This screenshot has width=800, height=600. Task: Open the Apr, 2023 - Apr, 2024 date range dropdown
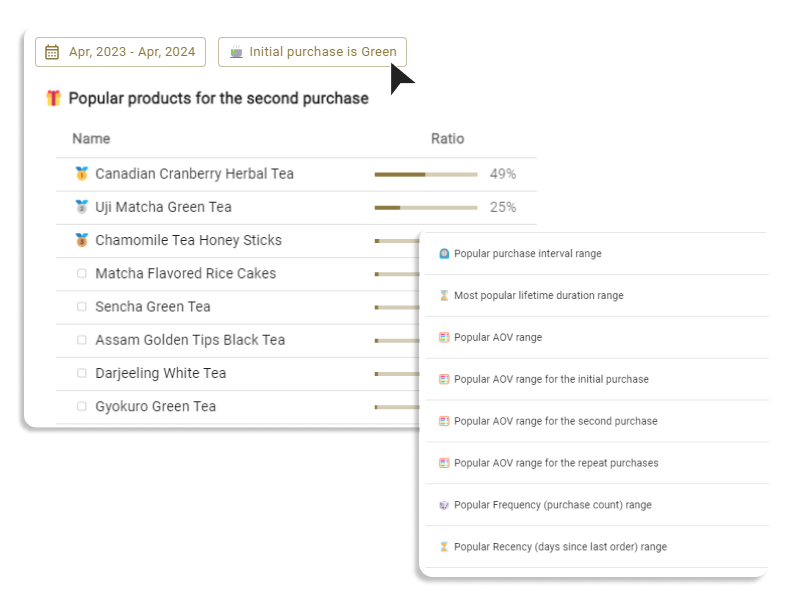click(x=120, y=52)
